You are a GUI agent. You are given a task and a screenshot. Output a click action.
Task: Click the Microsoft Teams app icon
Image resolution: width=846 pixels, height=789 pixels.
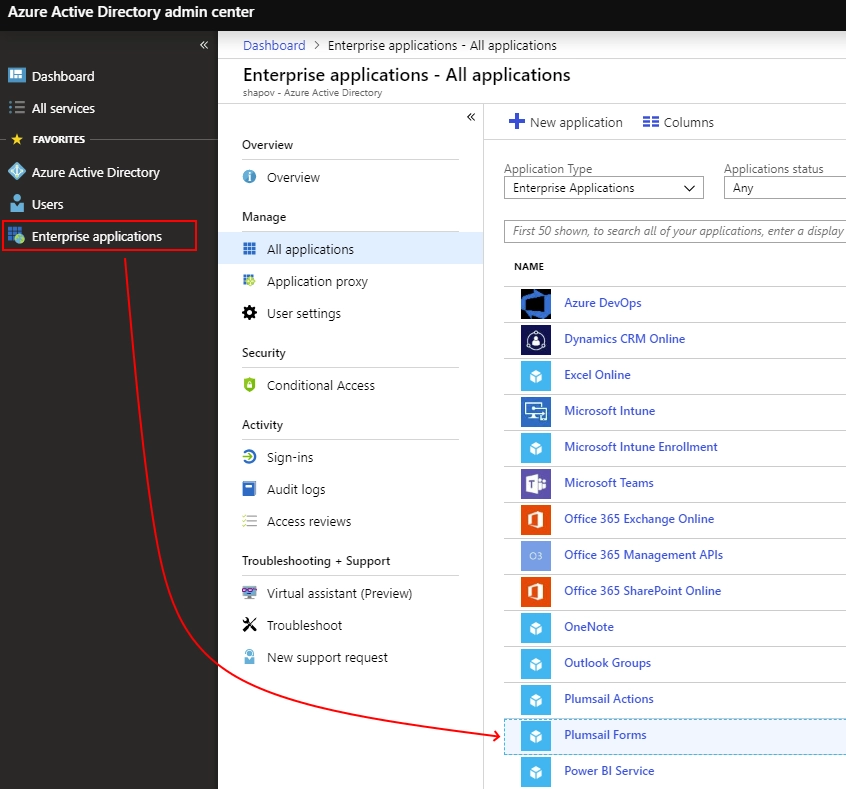coord(536,484)
